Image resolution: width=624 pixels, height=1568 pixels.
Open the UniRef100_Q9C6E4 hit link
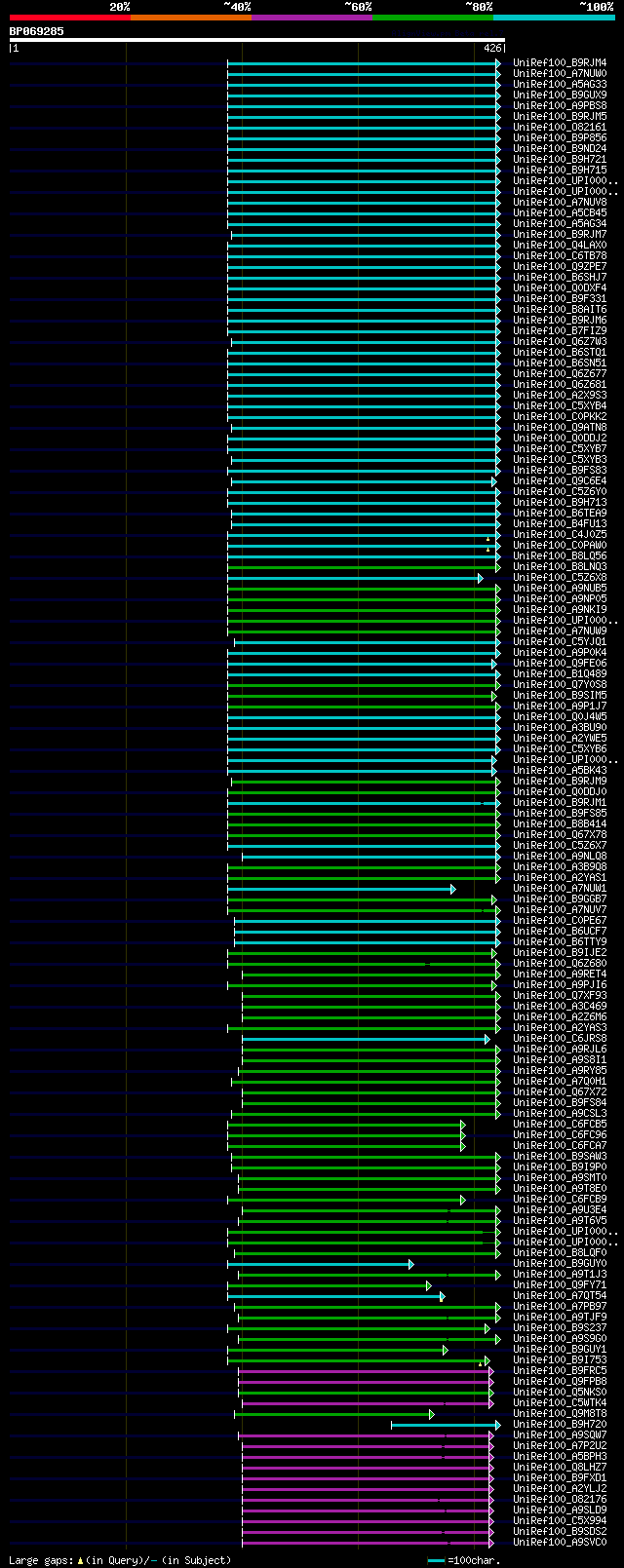point(560,480)
